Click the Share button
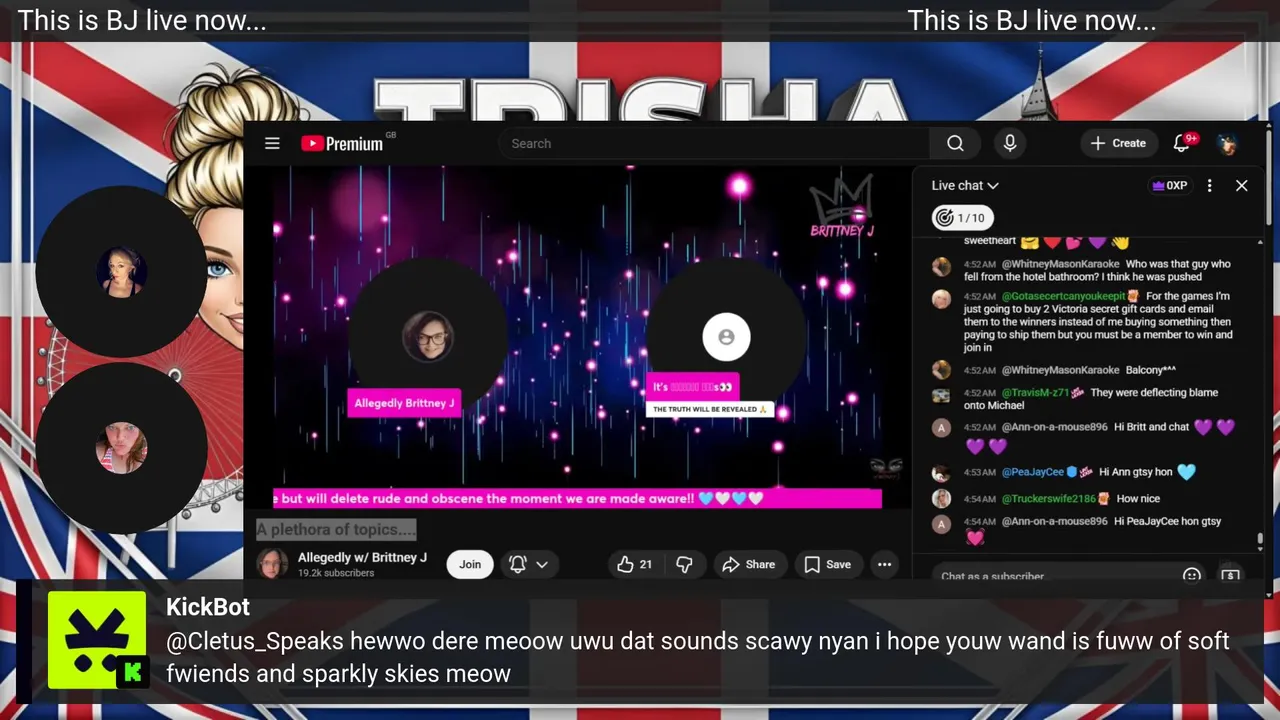Viewport: 1280px width, 720px height. pyautogui.click(x=749, y=564)
